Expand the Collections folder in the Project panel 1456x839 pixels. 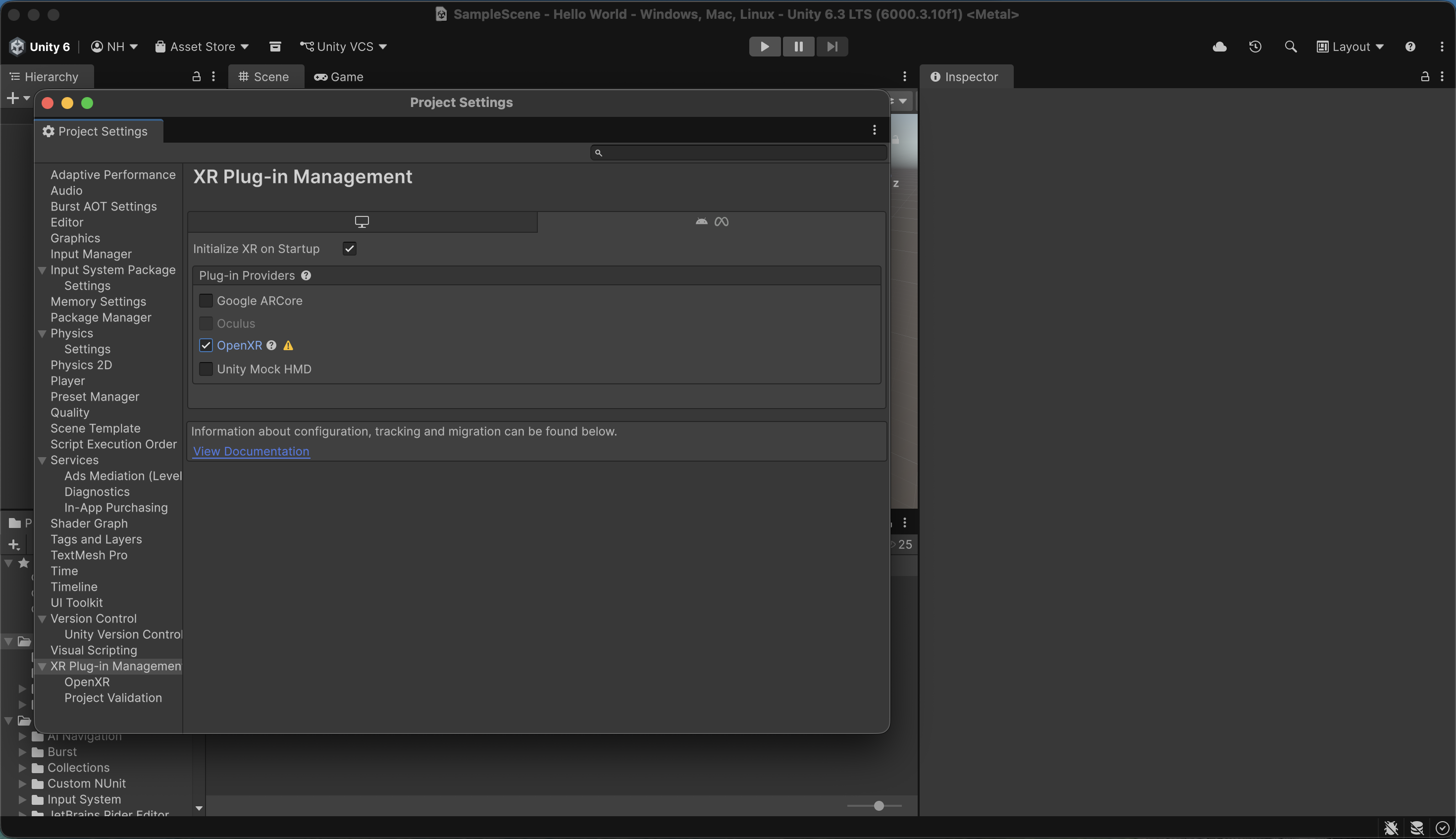click(21, 767)
